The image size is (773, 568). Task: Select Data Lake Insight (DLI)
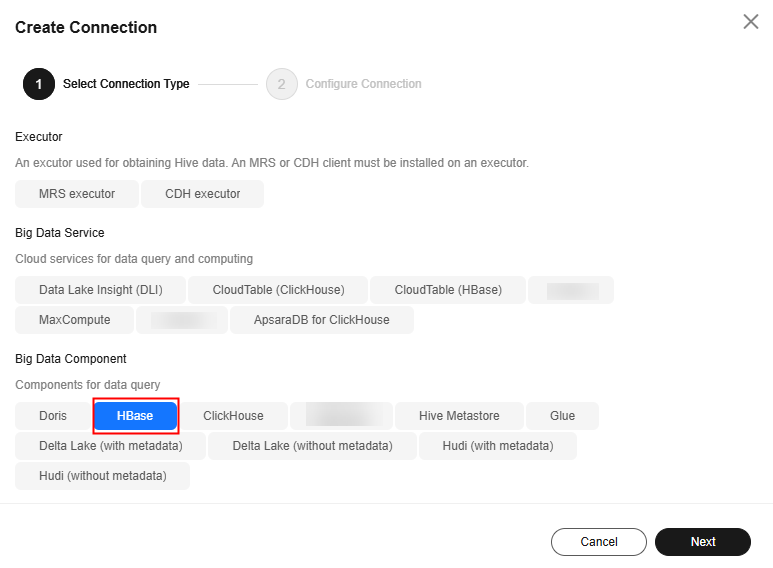101,290
